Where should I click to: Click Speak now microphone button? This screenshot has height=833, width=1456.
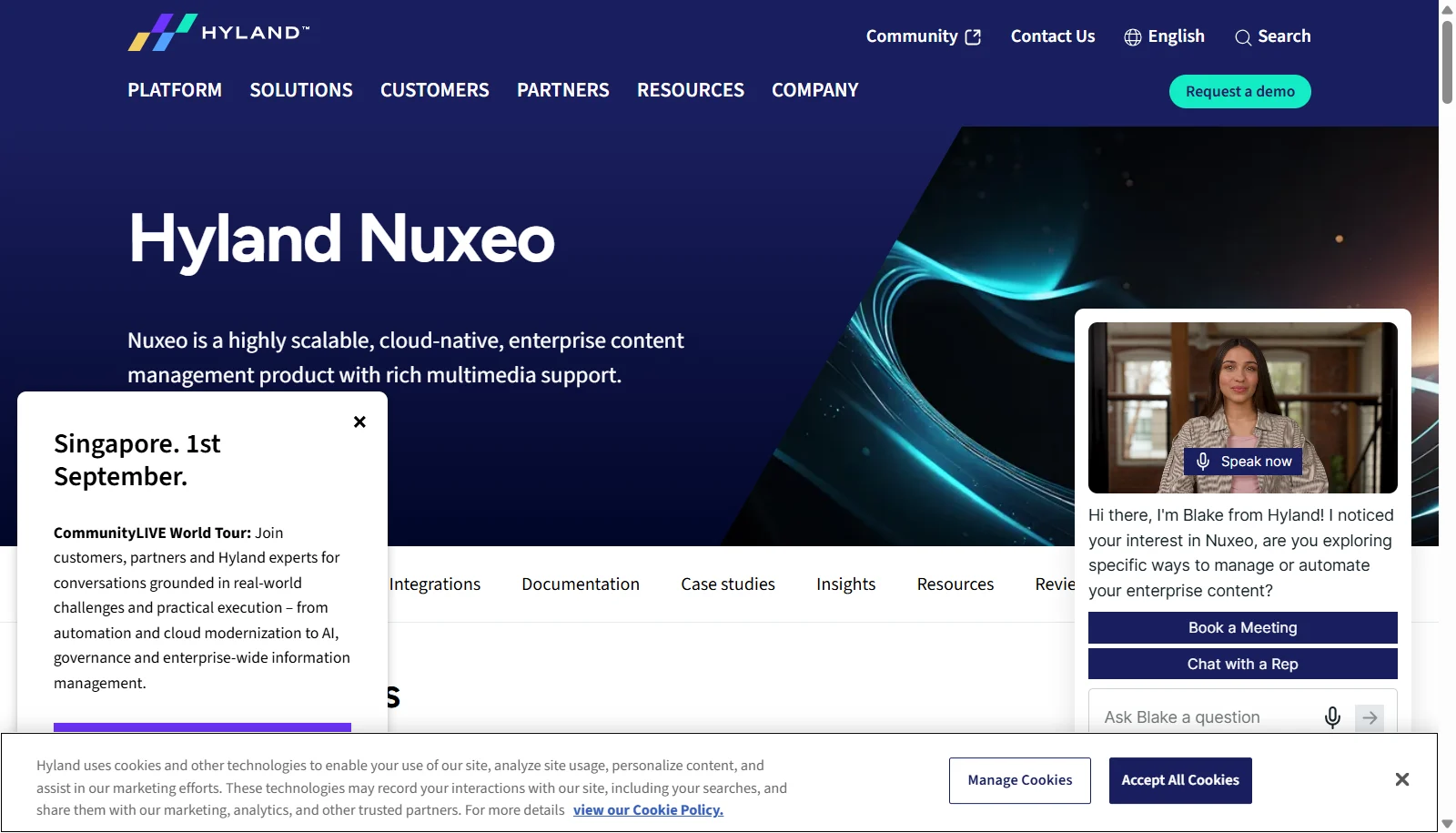pos(1243,462)
